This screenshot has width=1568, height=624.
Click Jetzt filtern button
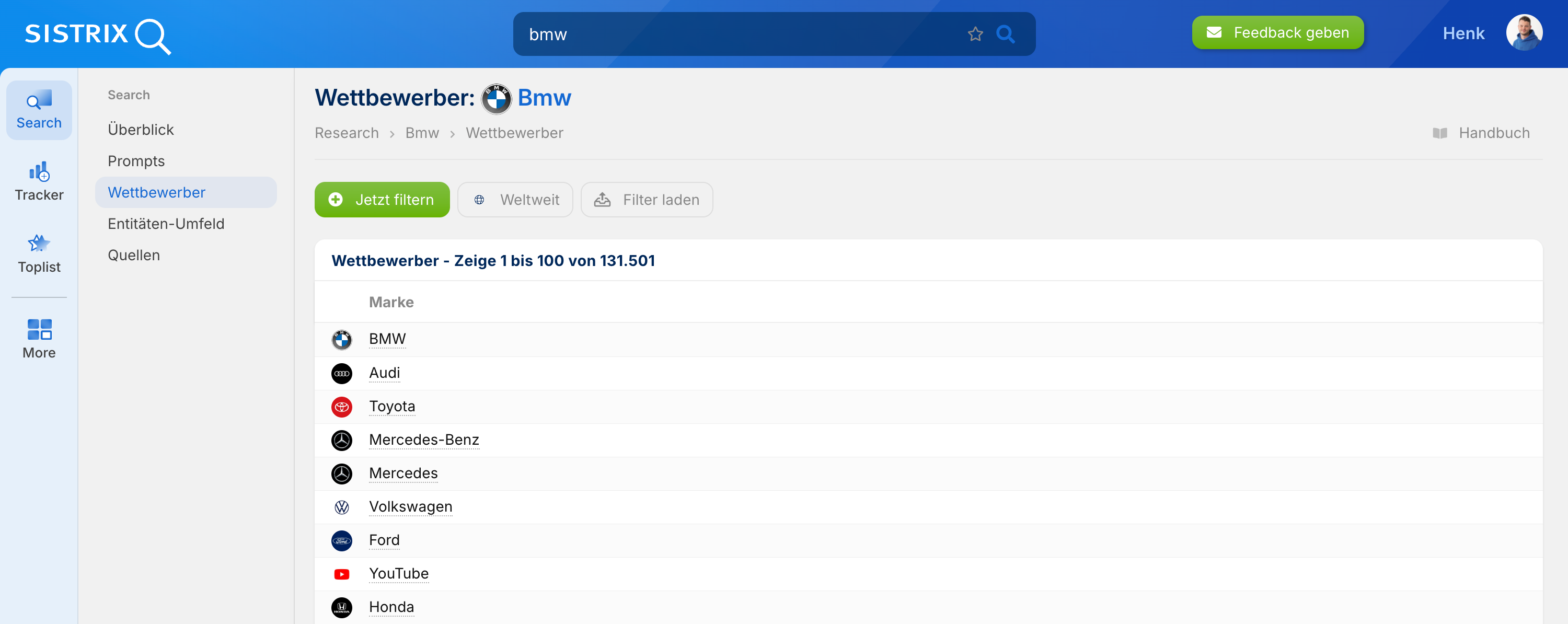click(x=382, y=200)
